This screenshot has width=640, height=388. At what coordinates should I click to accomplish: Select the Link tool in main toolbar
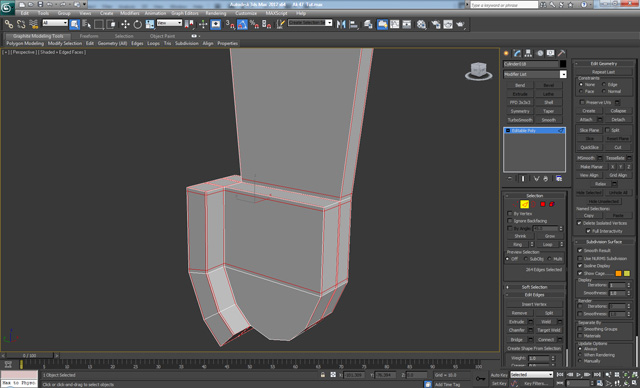pyautogui.click(x=9, y=24)
